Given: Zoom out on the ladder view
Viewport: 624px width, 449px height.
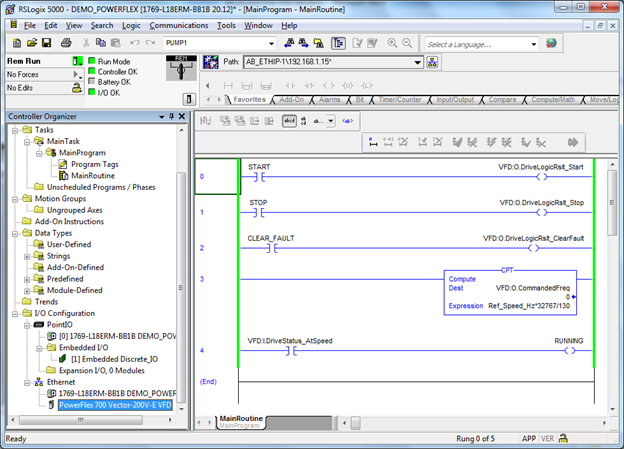Looking at the screenshot, I should pyautogui.click(x=407, y=43).
